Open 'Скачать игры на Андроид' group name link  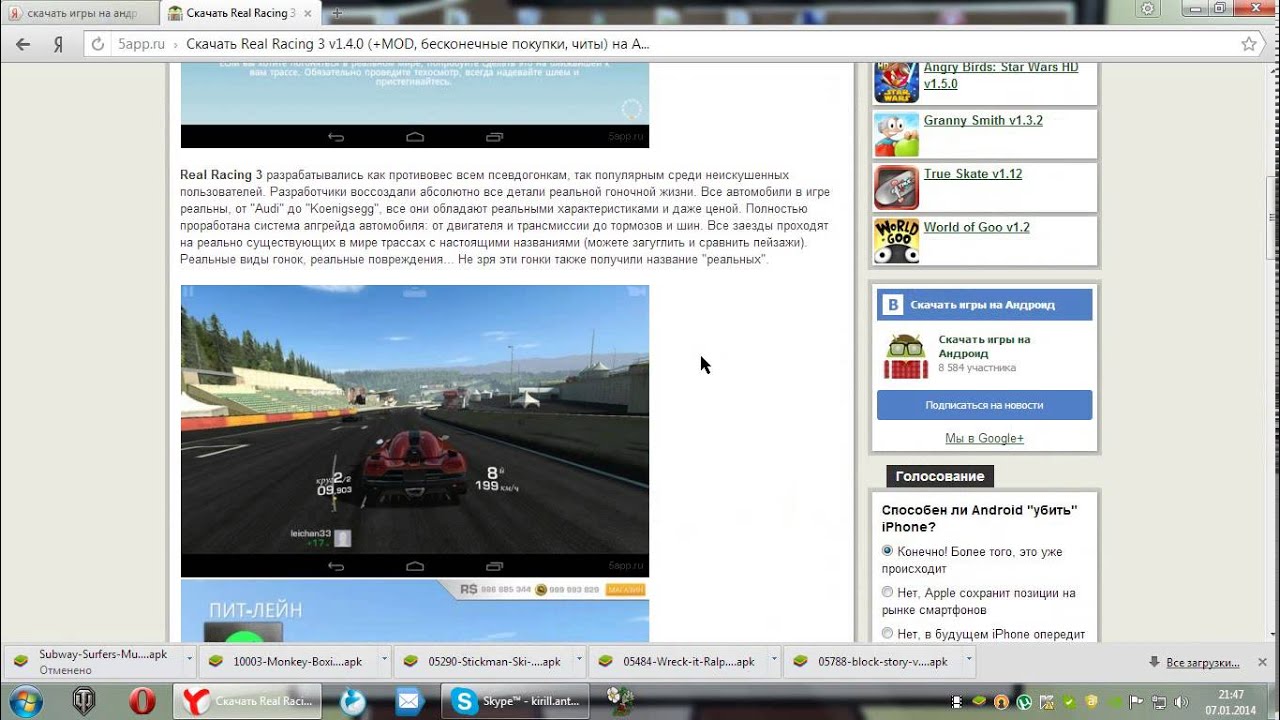coord(984,346)
